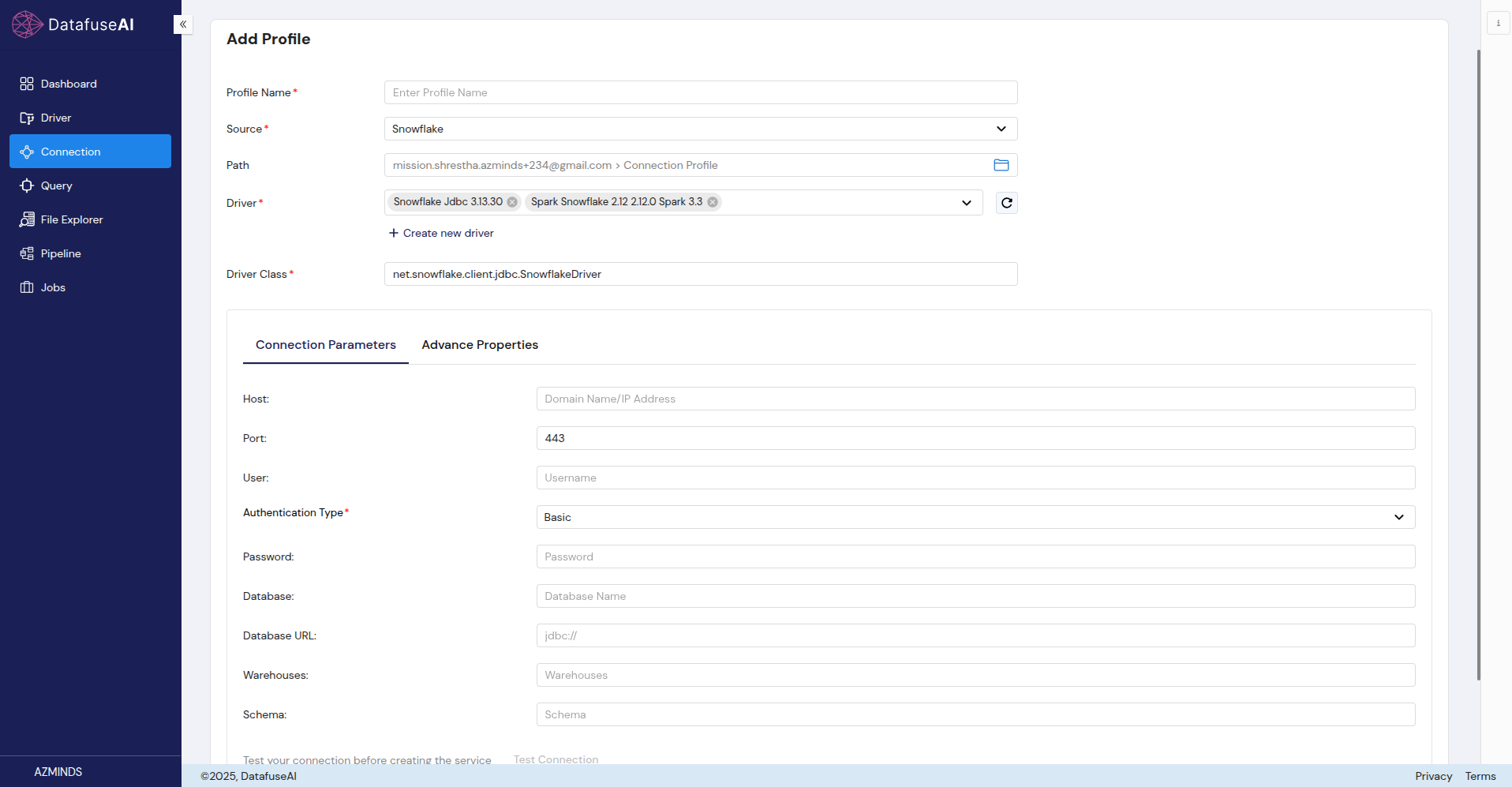Viewport: 1512px width, 787px height.
Task: Collapse the sidebar with double-chevron button
Action: click(x=183, y=24)
